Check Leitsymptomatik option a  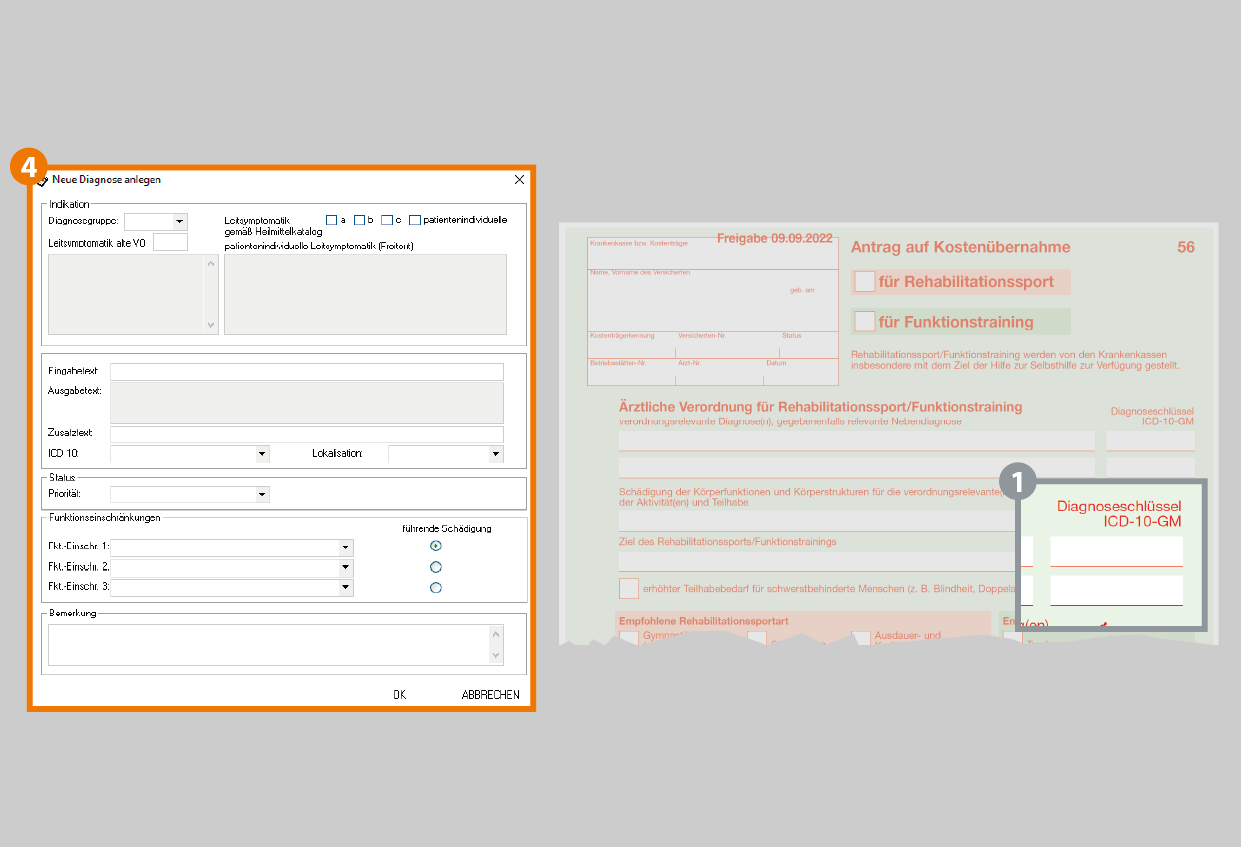[x=332, y=220]
